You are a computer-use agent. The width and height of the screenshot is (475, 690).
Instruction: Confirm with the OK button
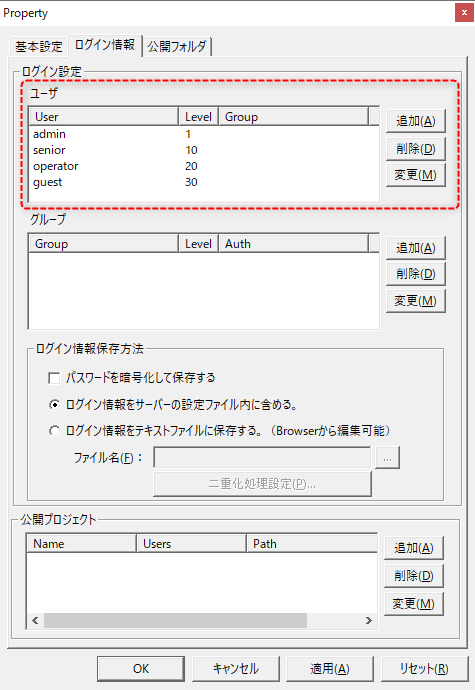coord(141,669)
